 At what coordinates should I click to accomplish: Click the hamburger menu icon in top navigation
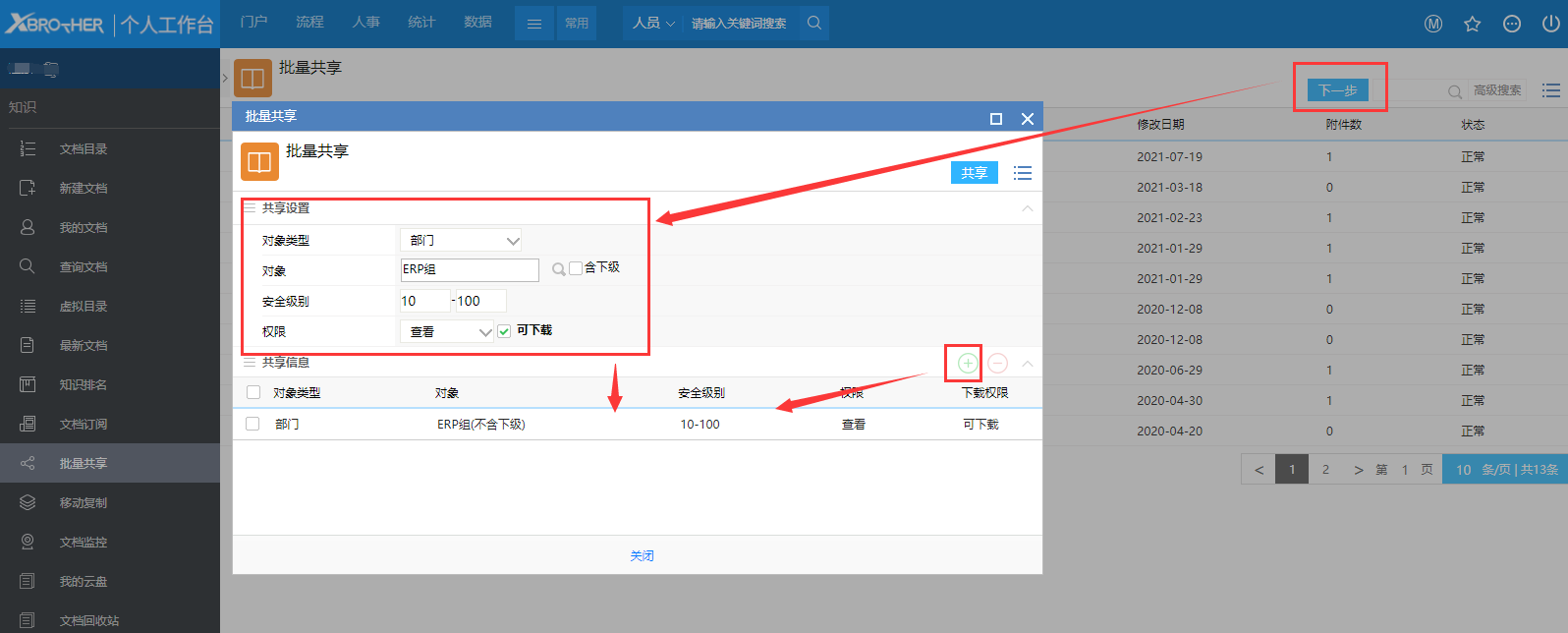534,24
